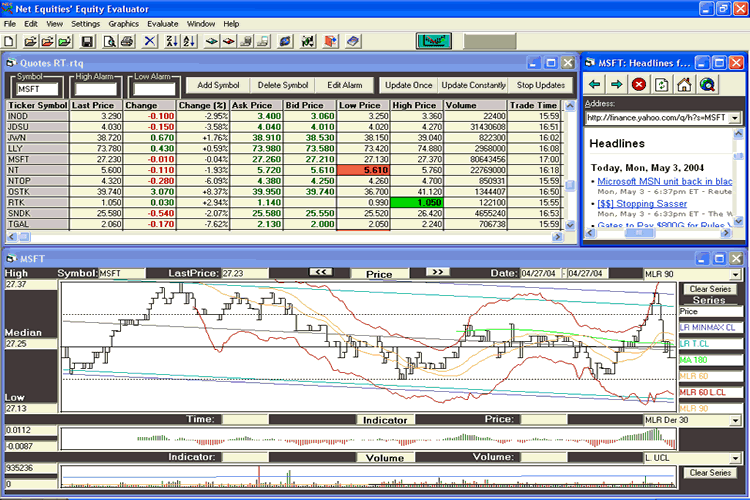This screenshot has width=750, height=500.
Task: Click the Ticker Symbol column header
Action: coord(37,105)
